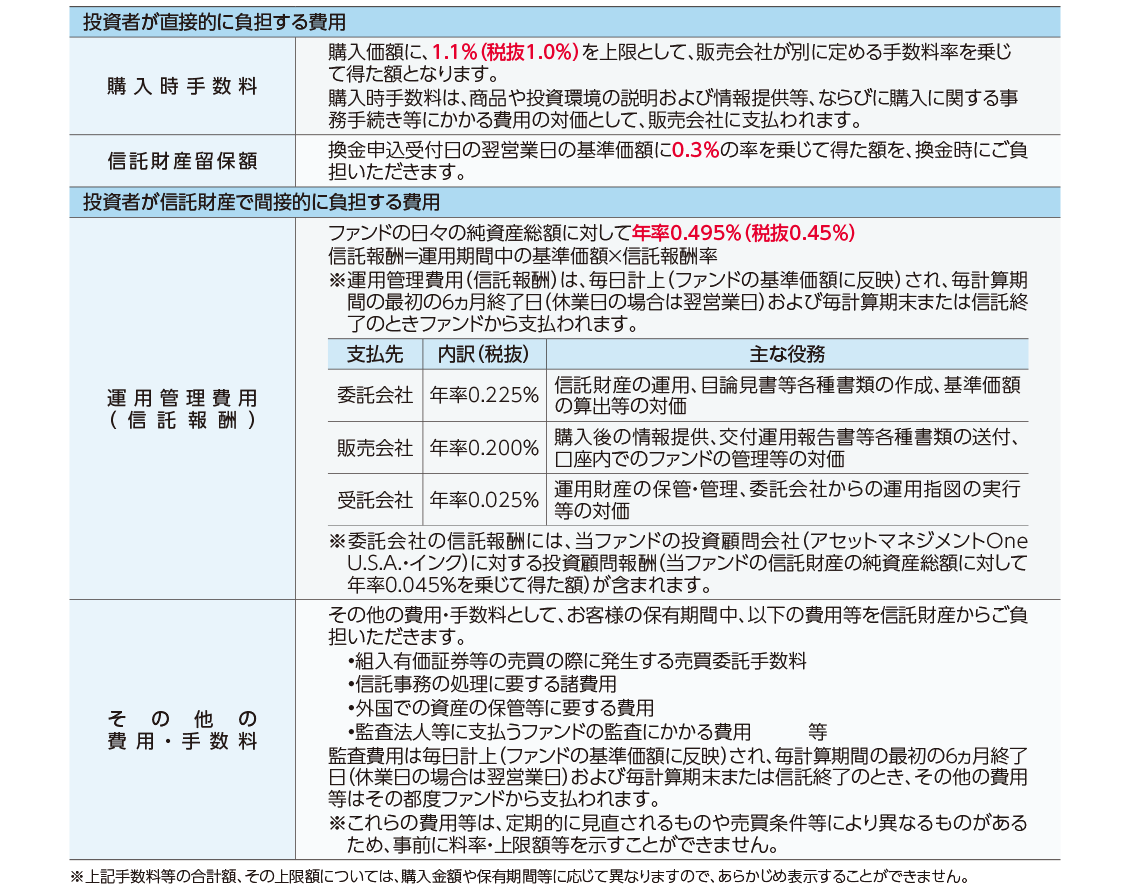Image resolution: width=1130 pixels, height=894 pixels.
Task: Select the 販売会社 cell
Action: pos(373,448)
